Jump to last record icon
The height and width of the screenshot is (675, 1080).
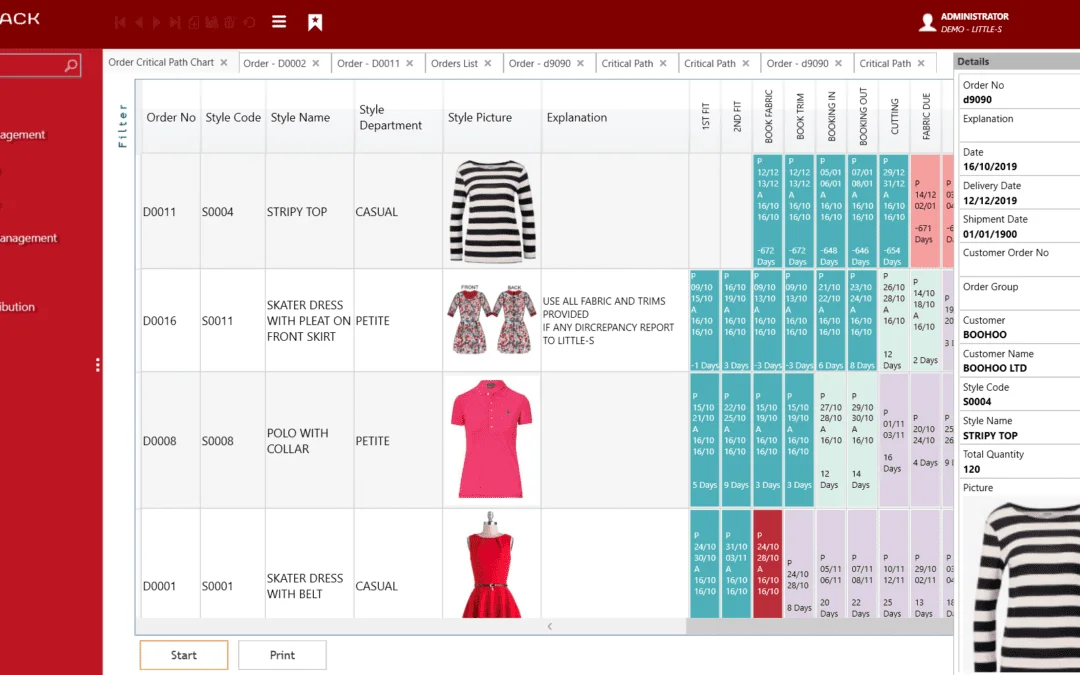point(175,23)
